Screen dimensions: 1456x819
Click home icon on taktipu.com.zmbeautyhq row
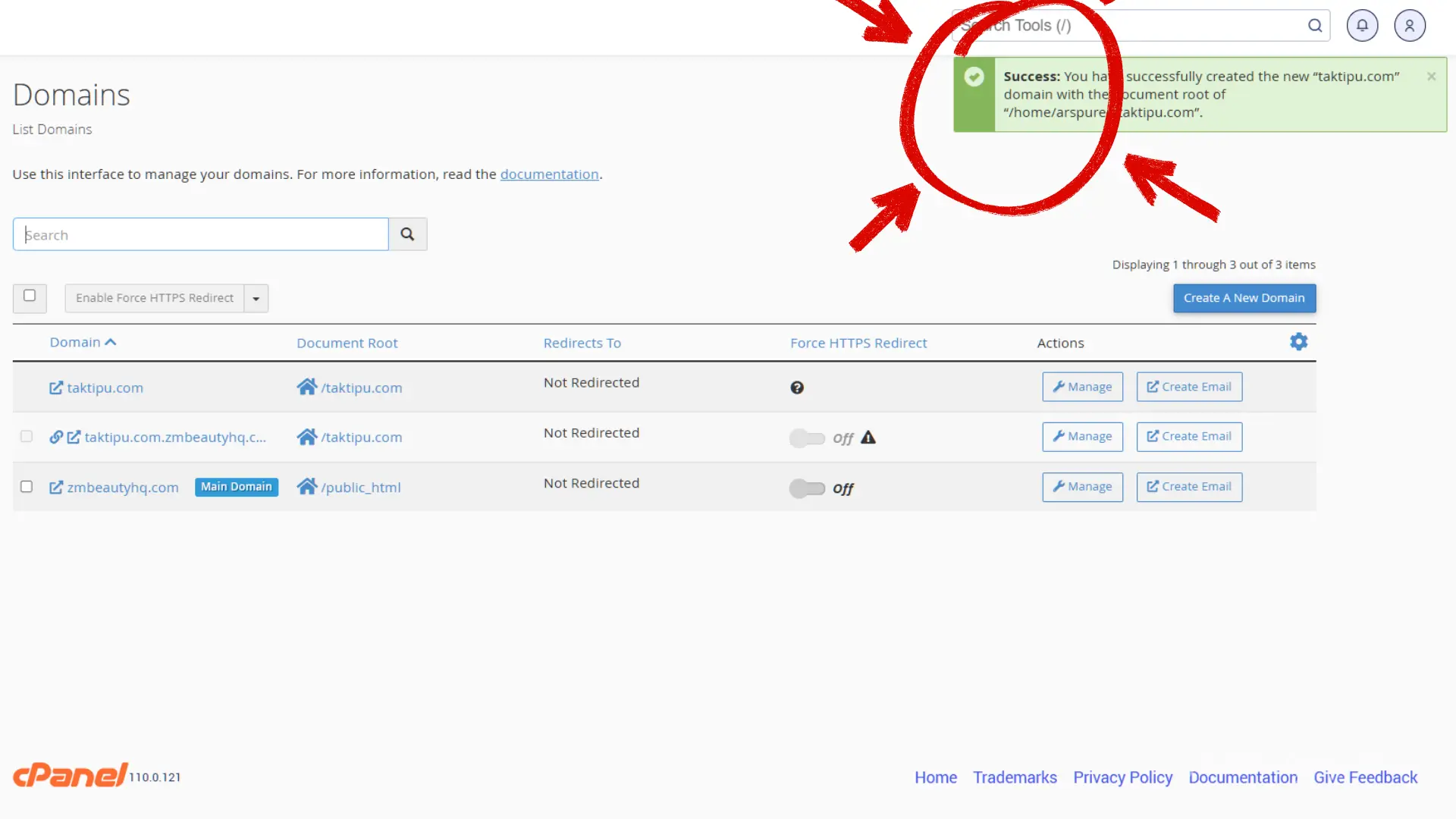pyautogui.click(x=307, y=437)
